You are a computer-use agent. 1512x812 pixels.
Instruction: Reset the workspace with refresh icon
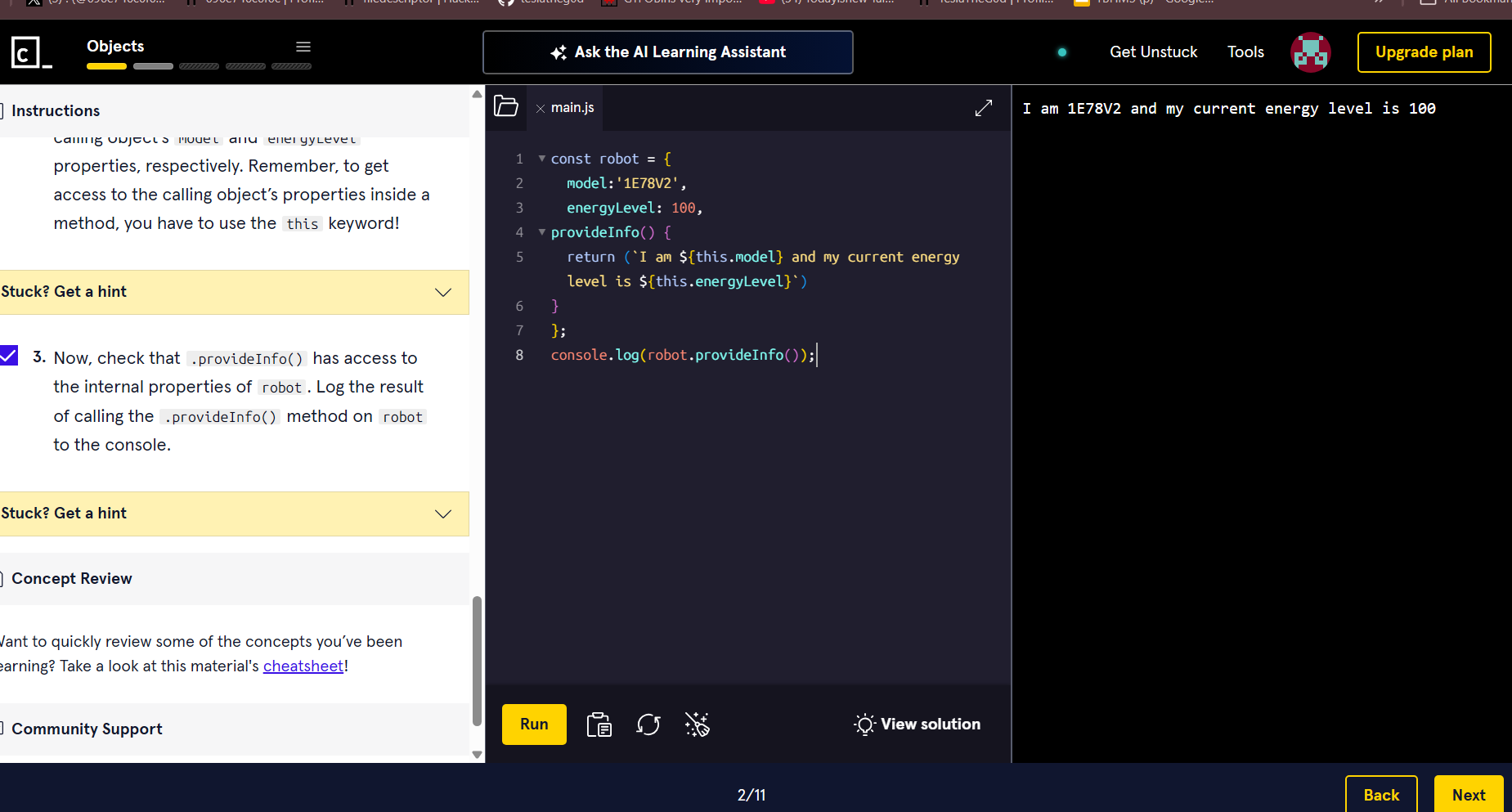[648, 725]
